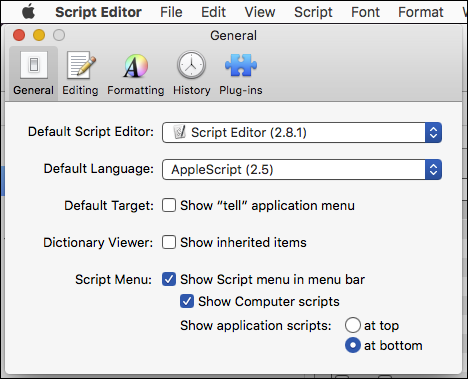Open the Default Language dropdown
468x379 pixels.
pos(302,170)
